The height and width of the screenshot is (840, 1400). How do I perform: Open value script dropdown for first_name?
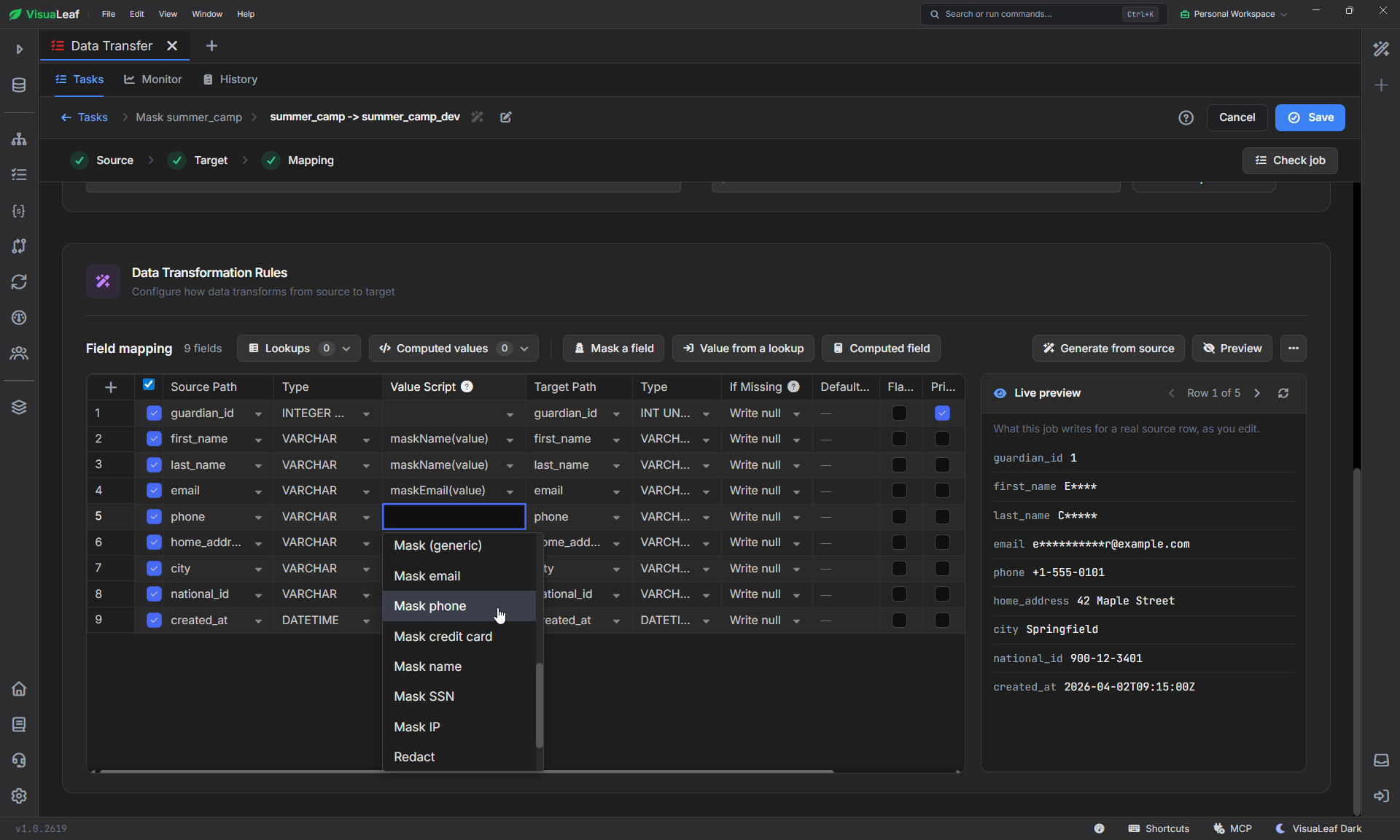coord(510,440)
